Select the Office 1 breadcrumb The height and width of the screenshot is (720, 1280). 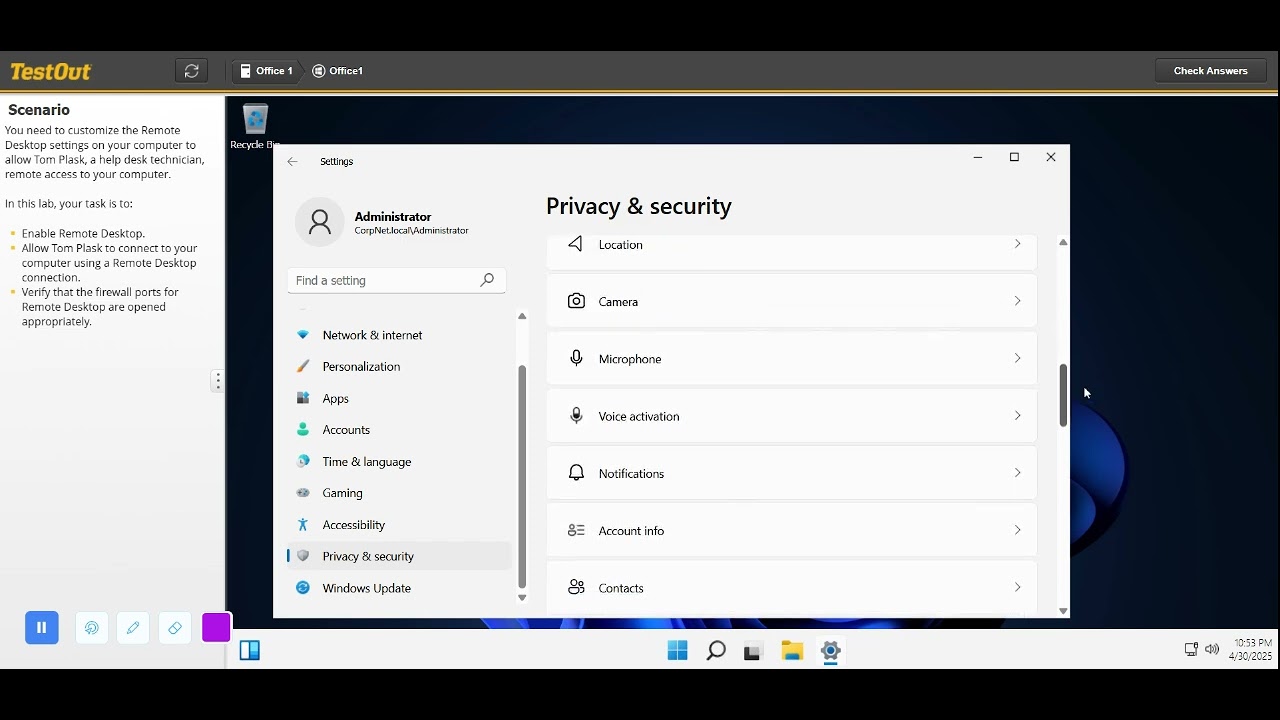266,71
